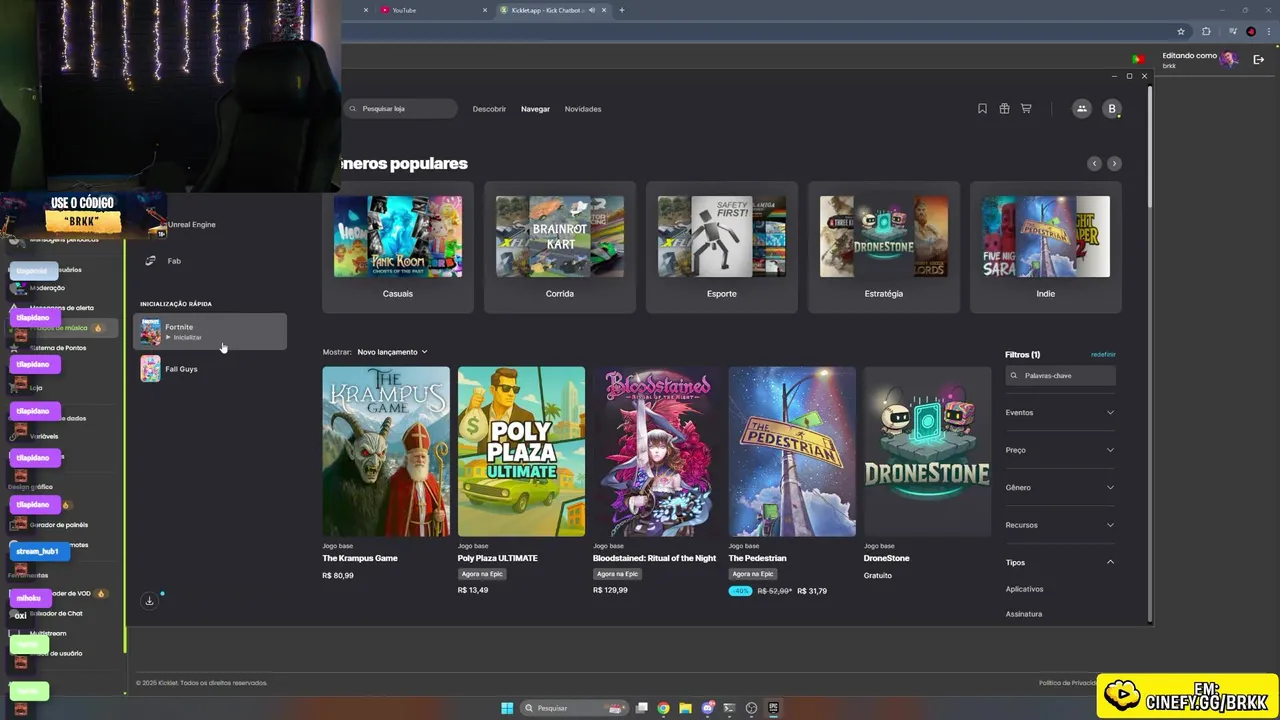Open the terminal taskbar icon
The height and width of the screenshot is (720, 1280).
tap(729, 708)
